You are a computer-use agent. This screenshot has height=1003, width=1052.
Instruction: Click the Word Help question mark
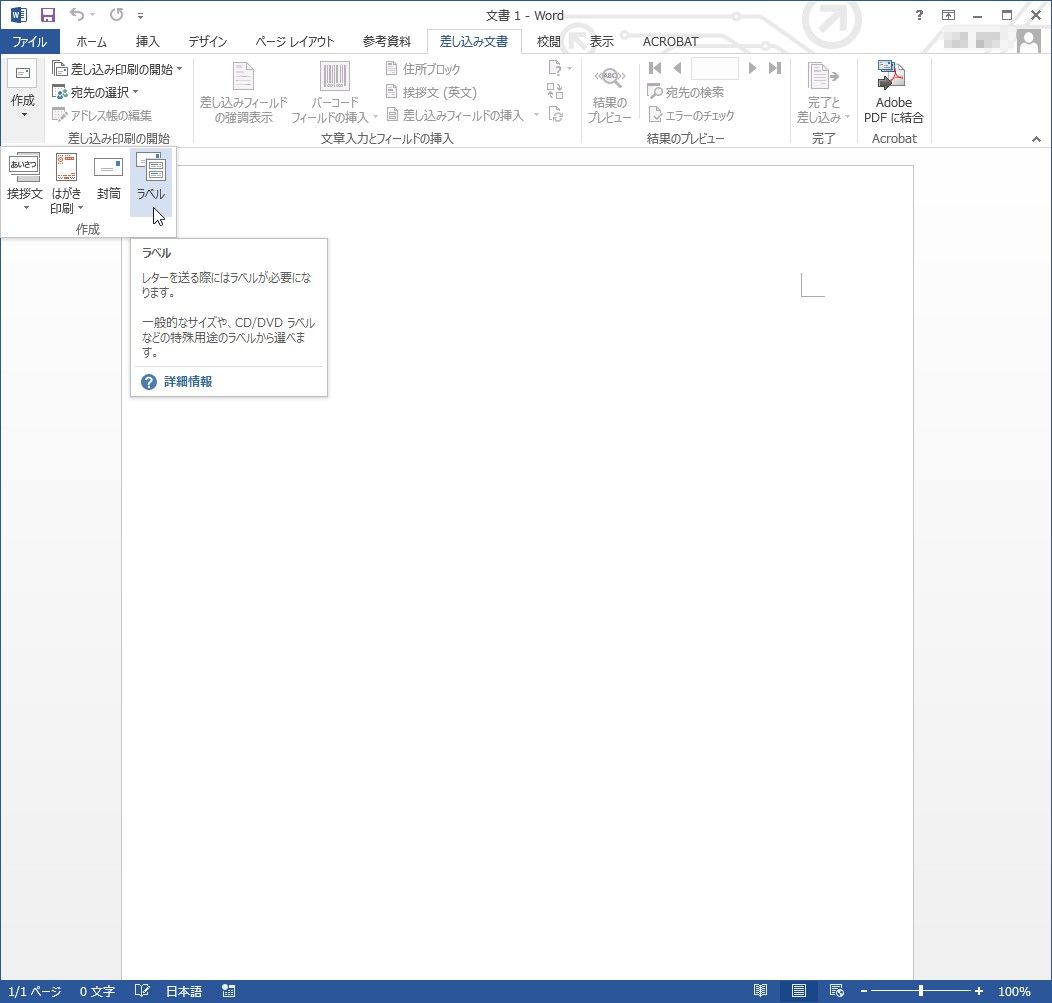tap(919, 15)
